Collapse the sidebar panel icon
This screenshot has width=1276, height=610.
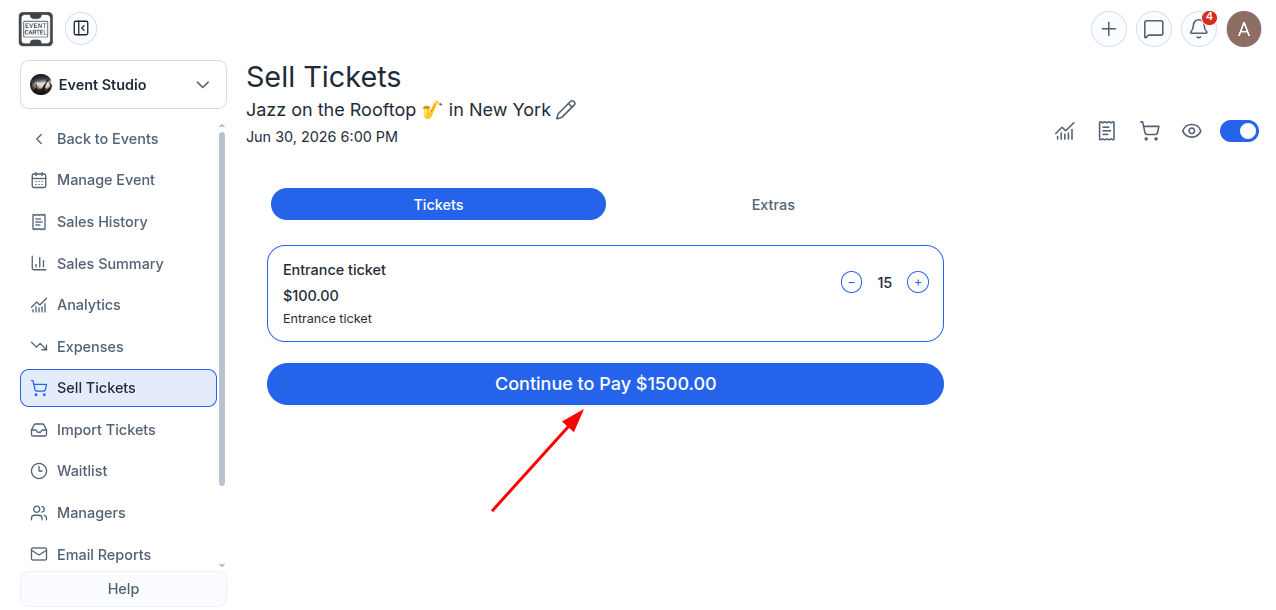(x=81, y=28)
